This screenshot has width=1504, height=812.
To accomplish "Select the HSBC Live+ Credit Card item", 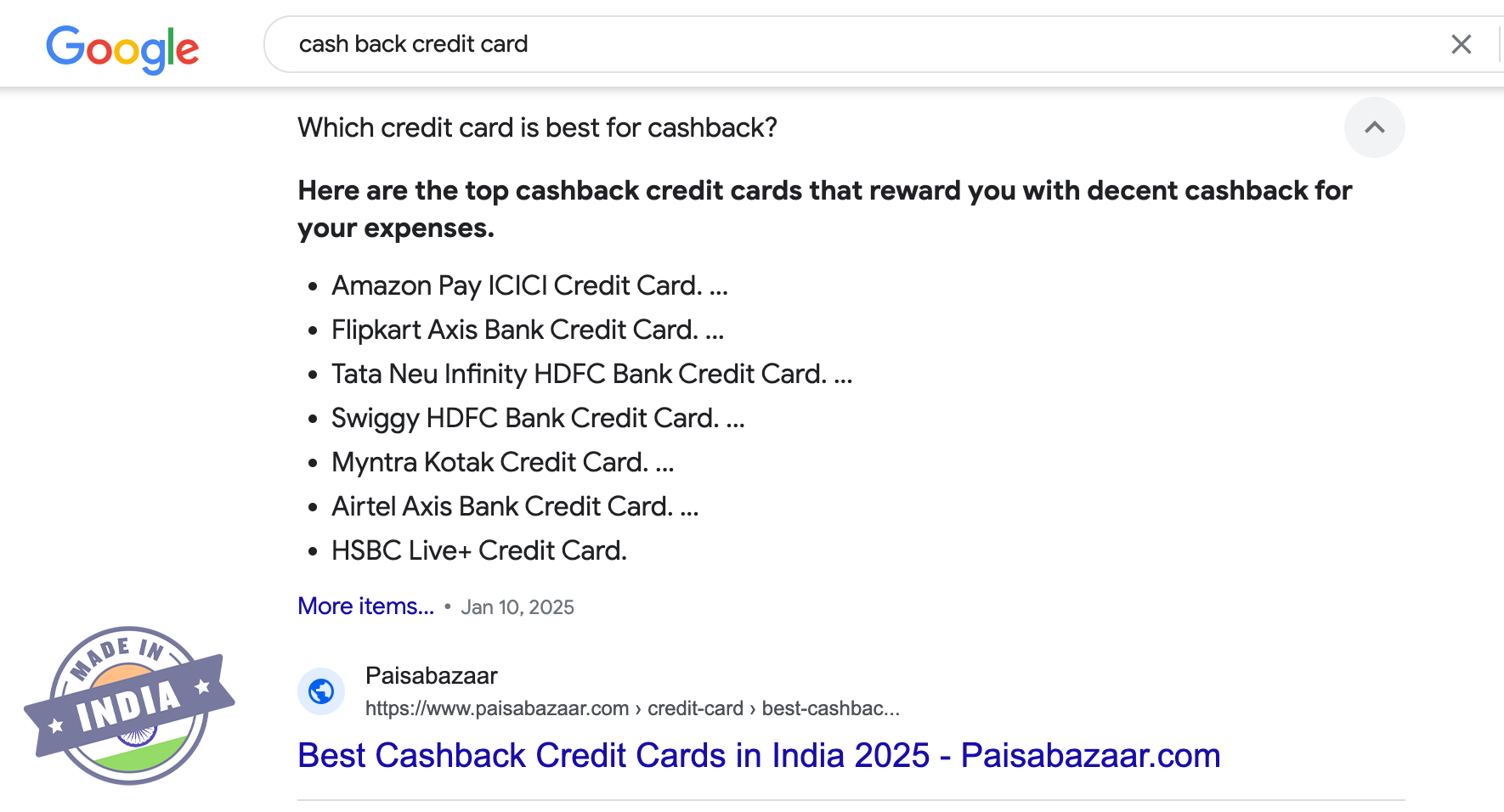I will pyautogui.click(x=478, y=550).
